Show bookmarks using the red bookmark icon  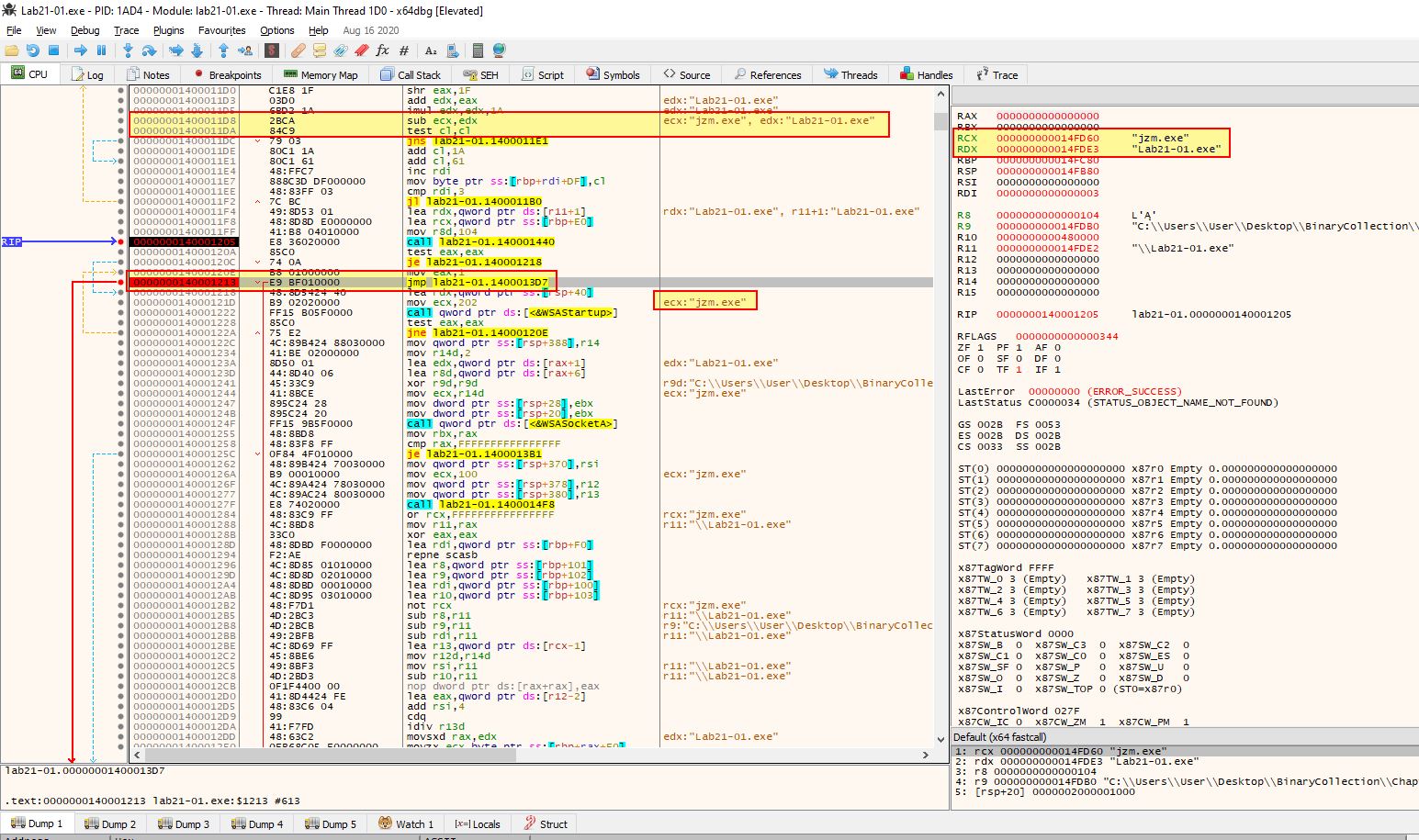tap(361, 50)
